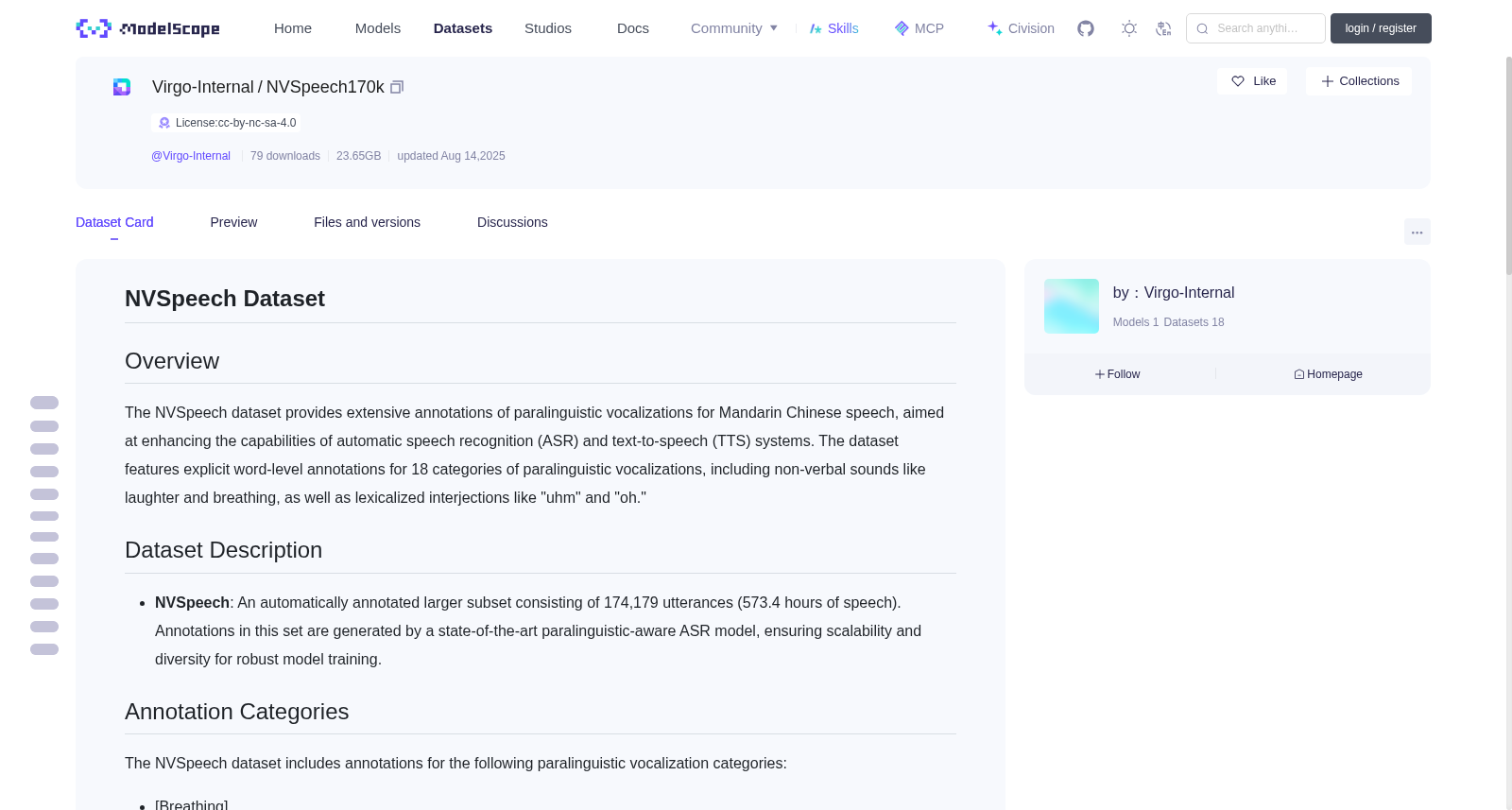
Task: Click the page's vertical scrollbar
Action: pos(1509,165)
